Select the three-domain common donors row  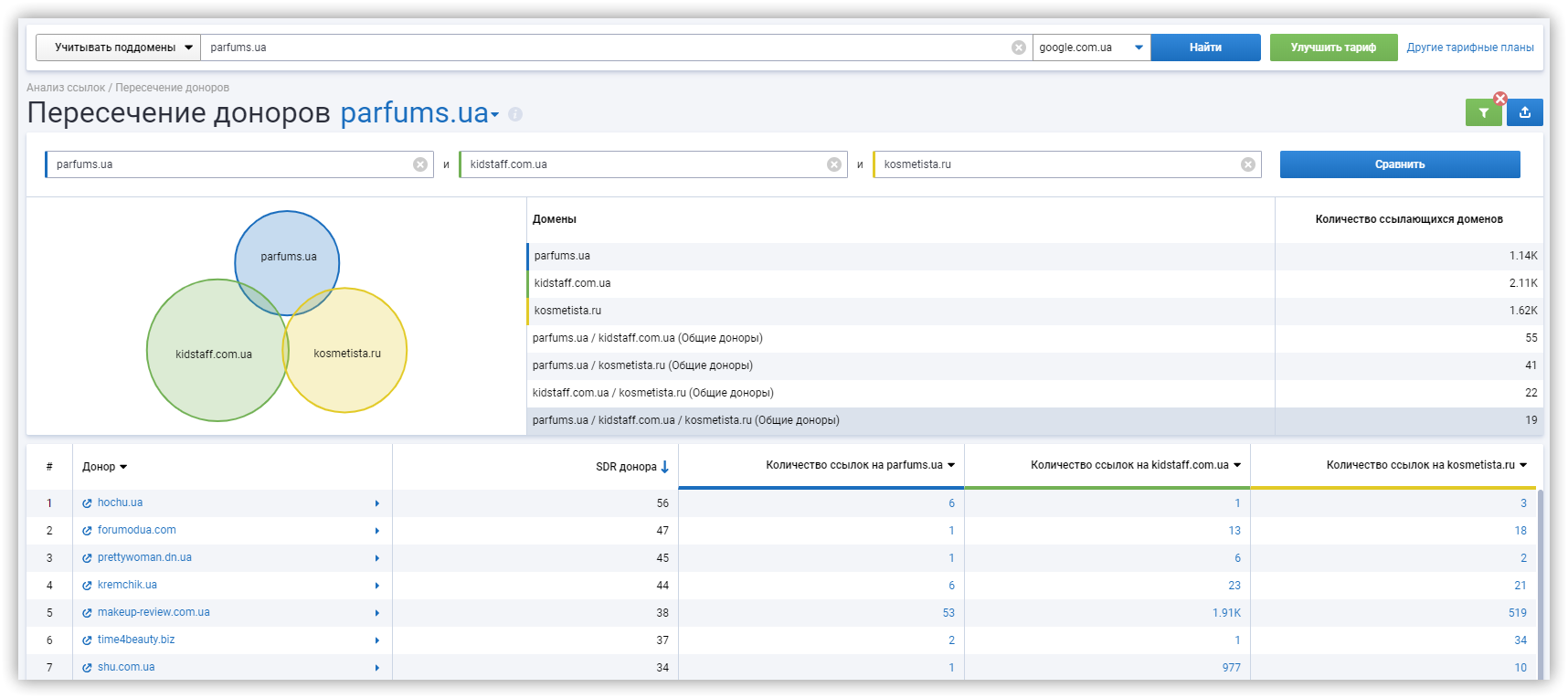(685, 420)
